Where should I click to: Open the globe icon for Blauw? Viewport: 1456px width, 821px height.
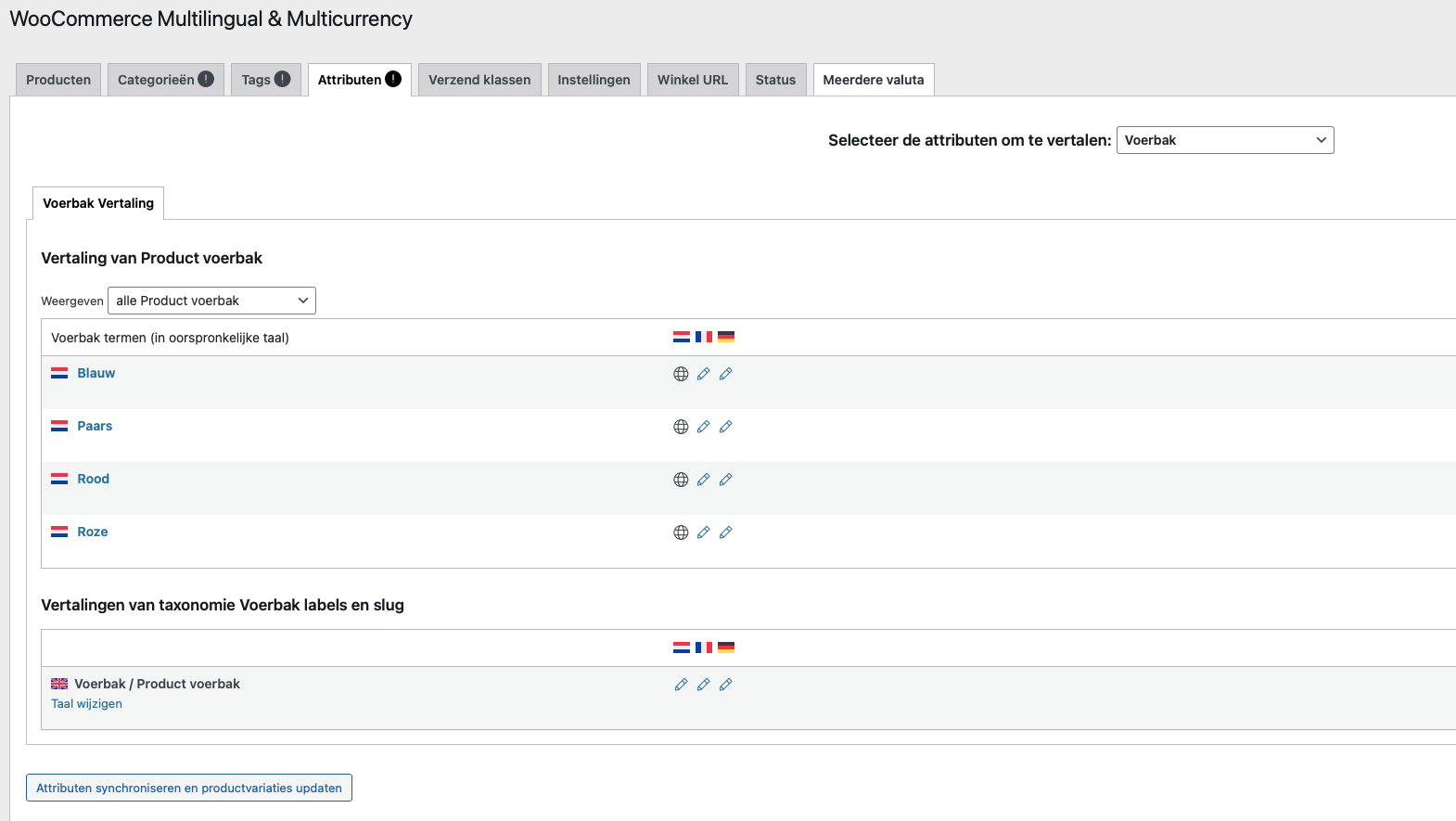(x=681, y=374)
